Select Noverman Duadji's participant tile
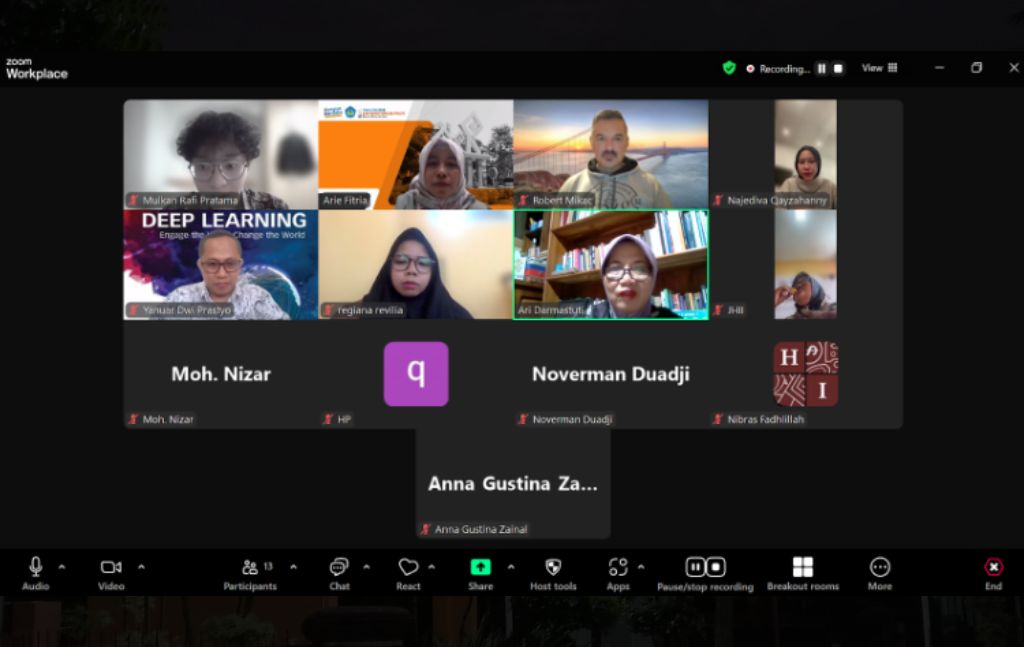 (x=611, y=374)
